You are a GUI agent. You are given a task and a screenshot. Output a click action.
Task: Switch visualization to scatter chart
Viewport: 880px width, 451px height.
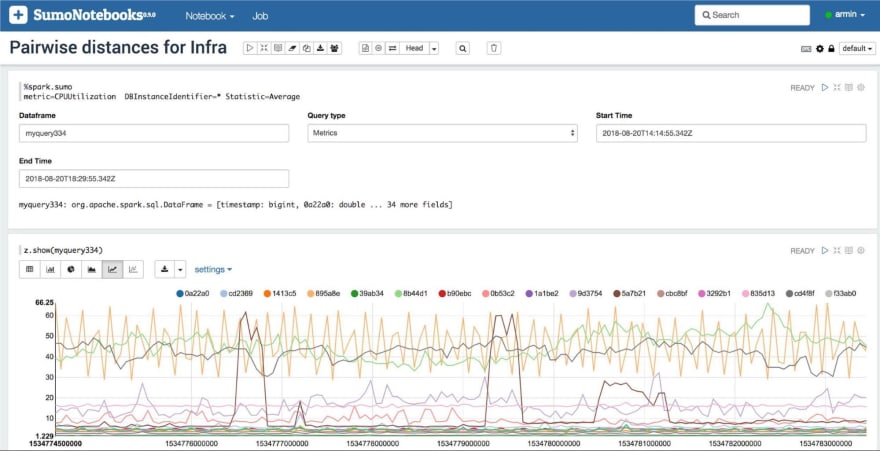133,269
